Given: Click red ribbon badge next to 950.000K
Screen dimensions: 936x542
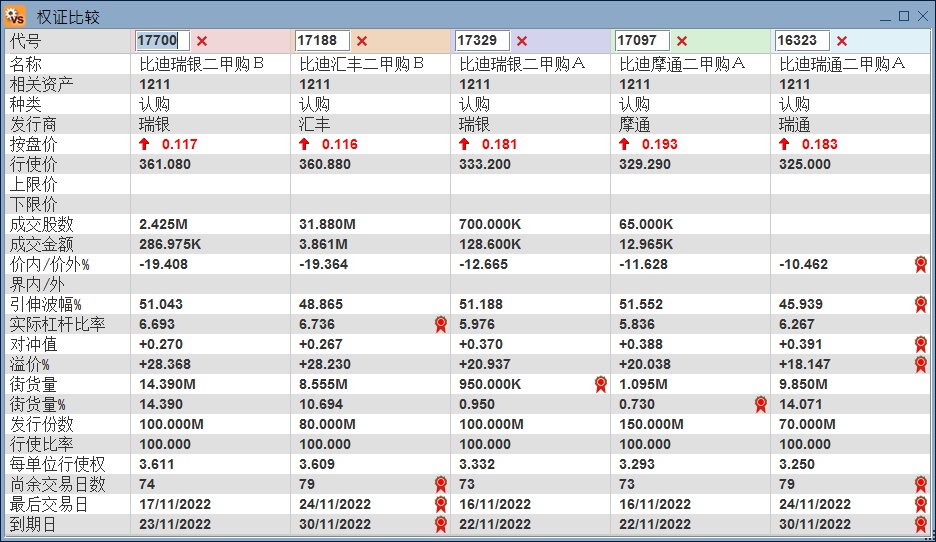Looking at the screenshot, I should [x=601, y=384].
